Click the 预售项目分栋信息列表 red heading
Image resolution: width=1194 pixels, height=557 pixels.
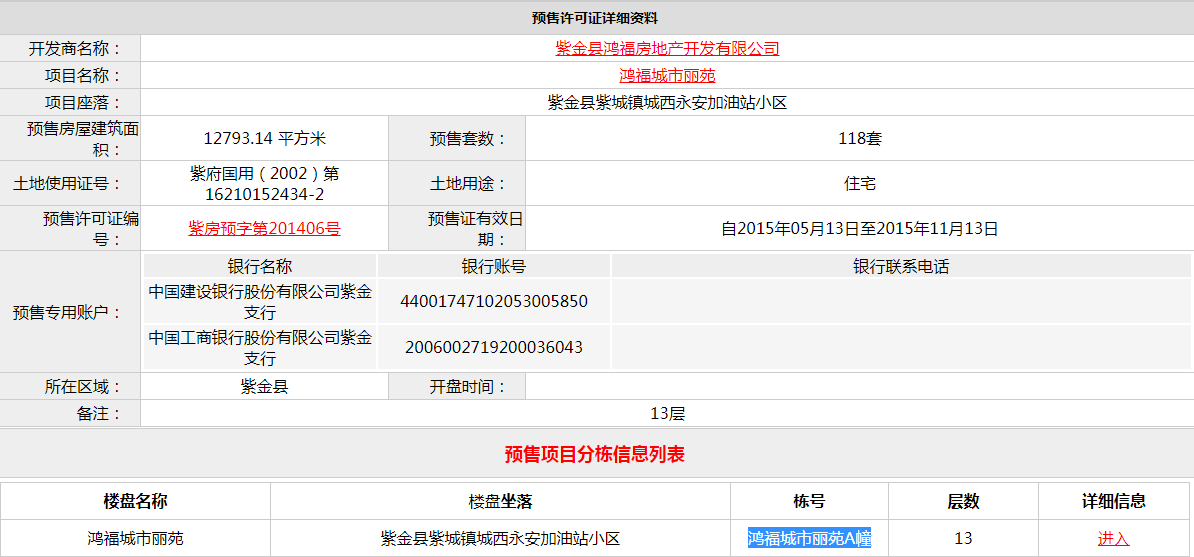pos(595,455)
